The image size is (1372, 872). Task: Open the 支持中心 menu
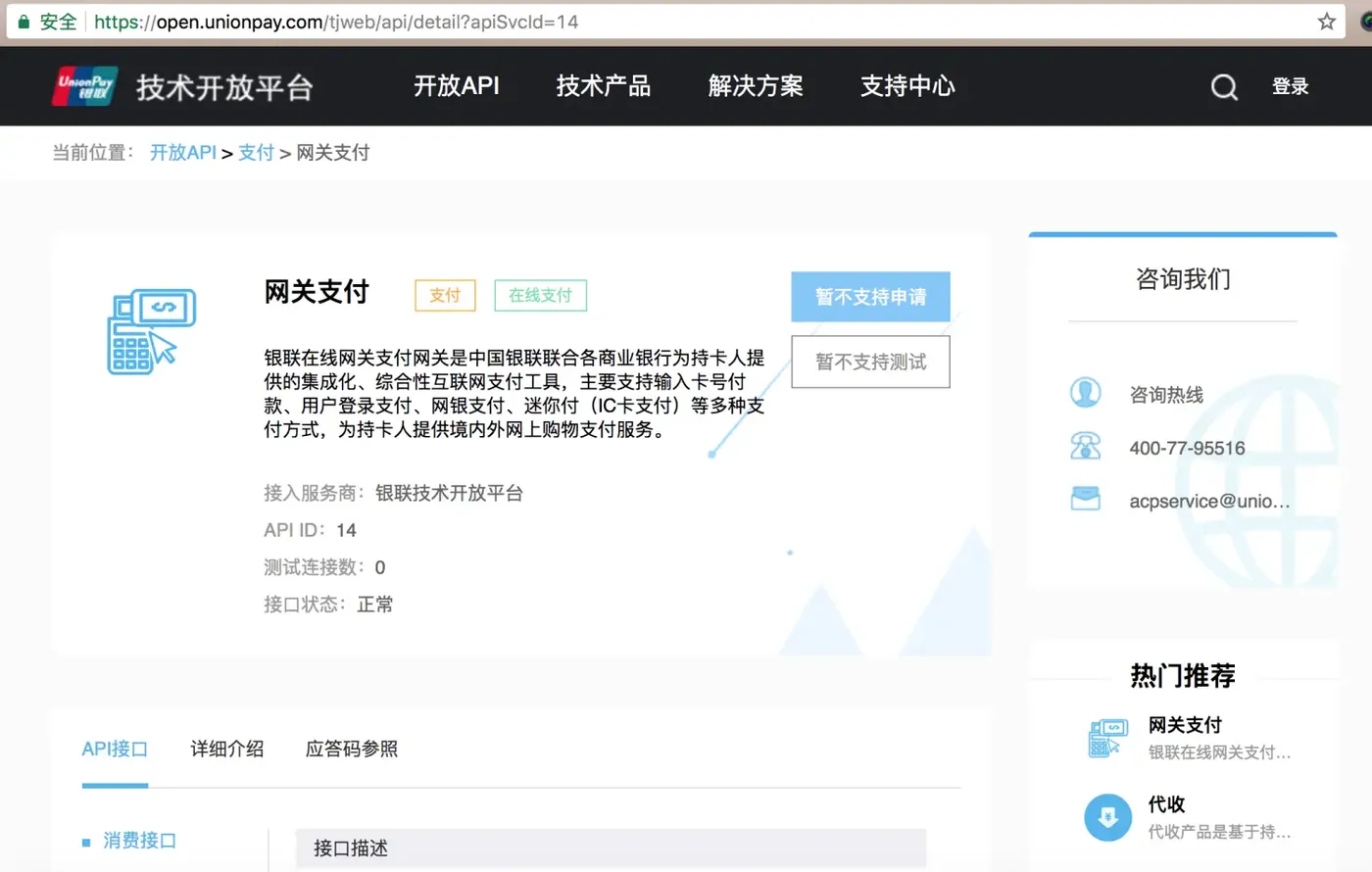point(906,86)
